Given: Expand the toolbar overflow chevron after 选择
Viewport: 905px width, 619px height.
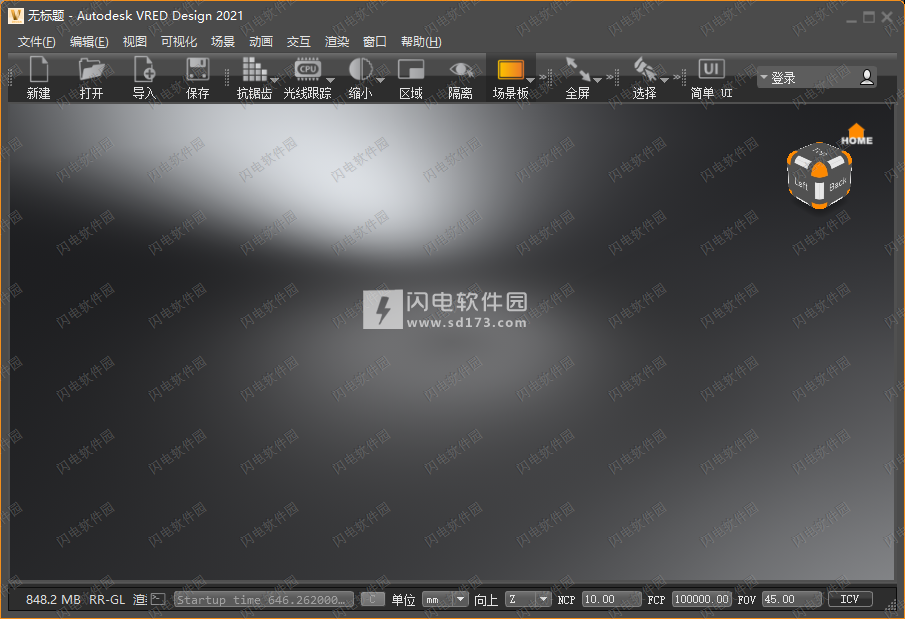Looking at the screenshot, I should [x=676, y=76].
